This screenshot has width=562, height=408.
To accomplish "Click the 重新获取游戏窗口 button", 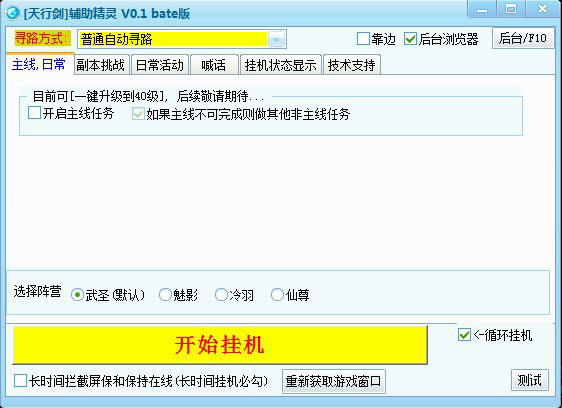I will tap(334, 381).
